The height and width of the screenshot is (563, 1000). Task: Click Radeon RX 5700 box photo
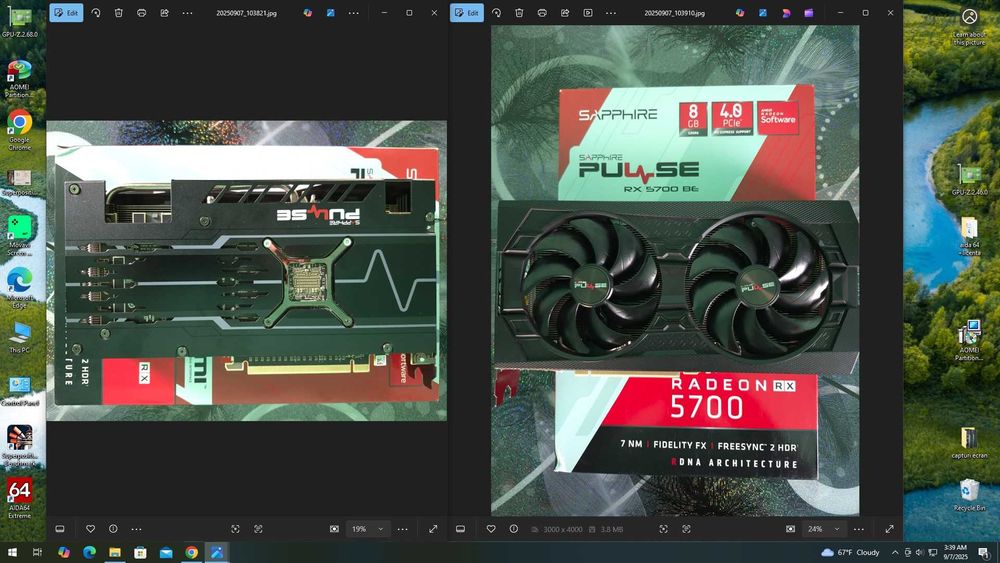(675, 270)
